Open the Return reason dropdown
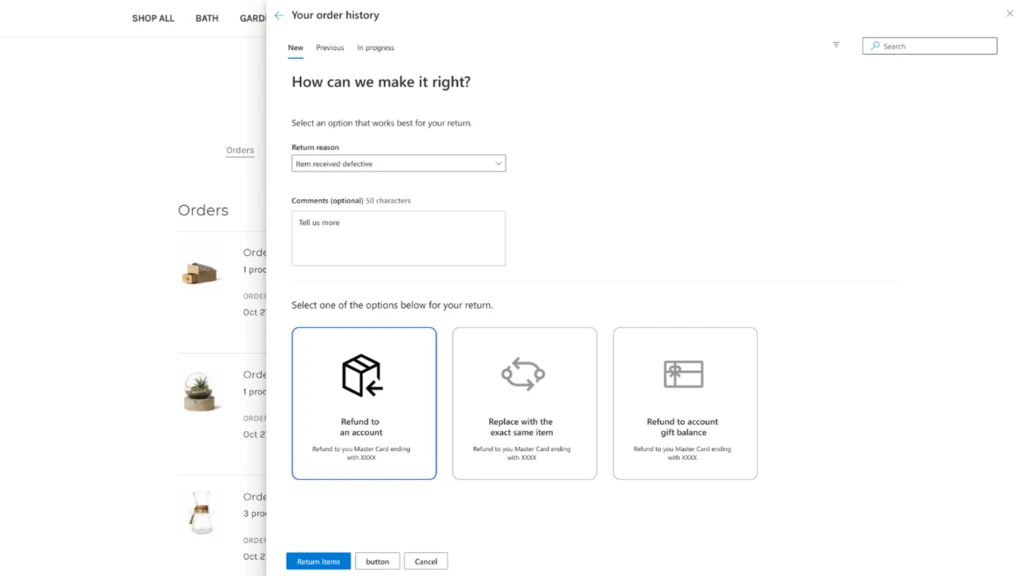This screenshot has height=576, width=1024. pos(398,163)
